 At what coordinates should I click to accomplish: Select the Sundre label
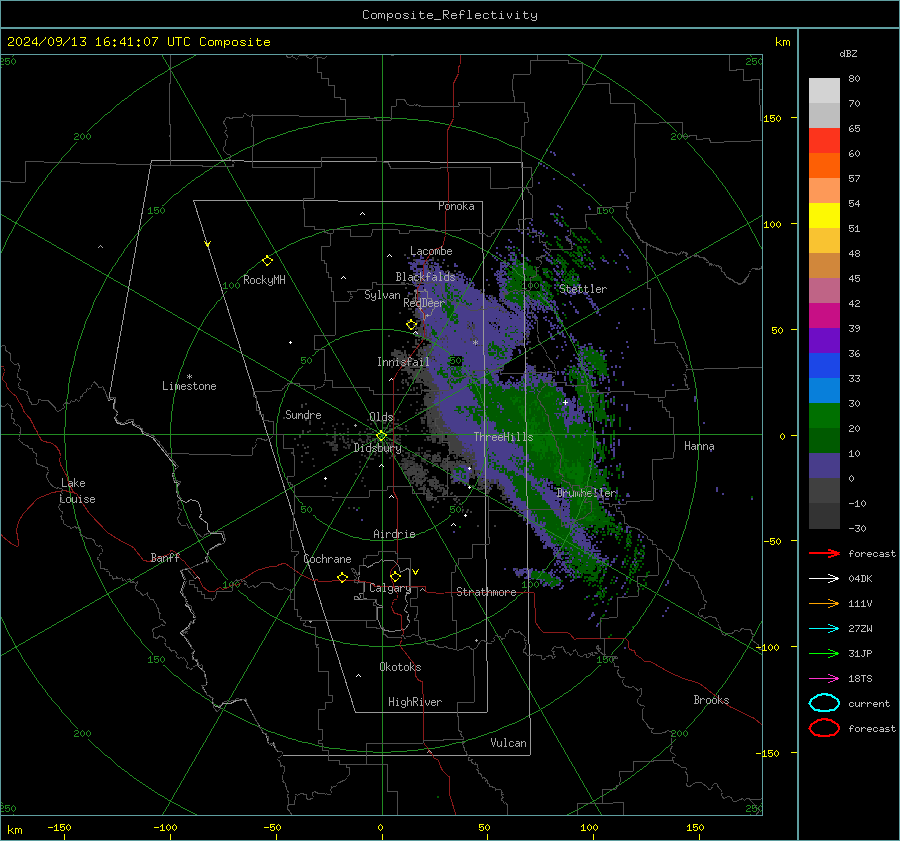(x=303, y=414)
